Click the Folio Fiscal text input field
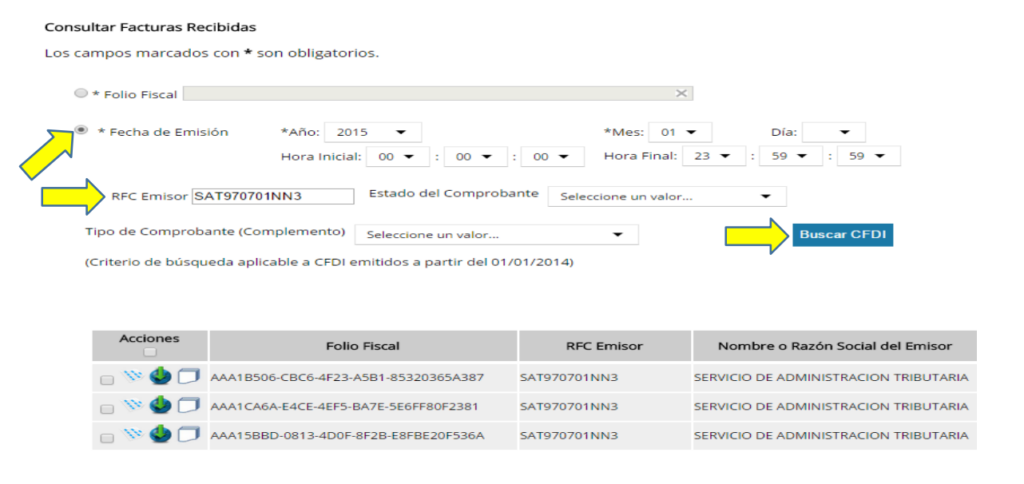This screenshot has height=484, width=1024. click(x=438, y=93)
